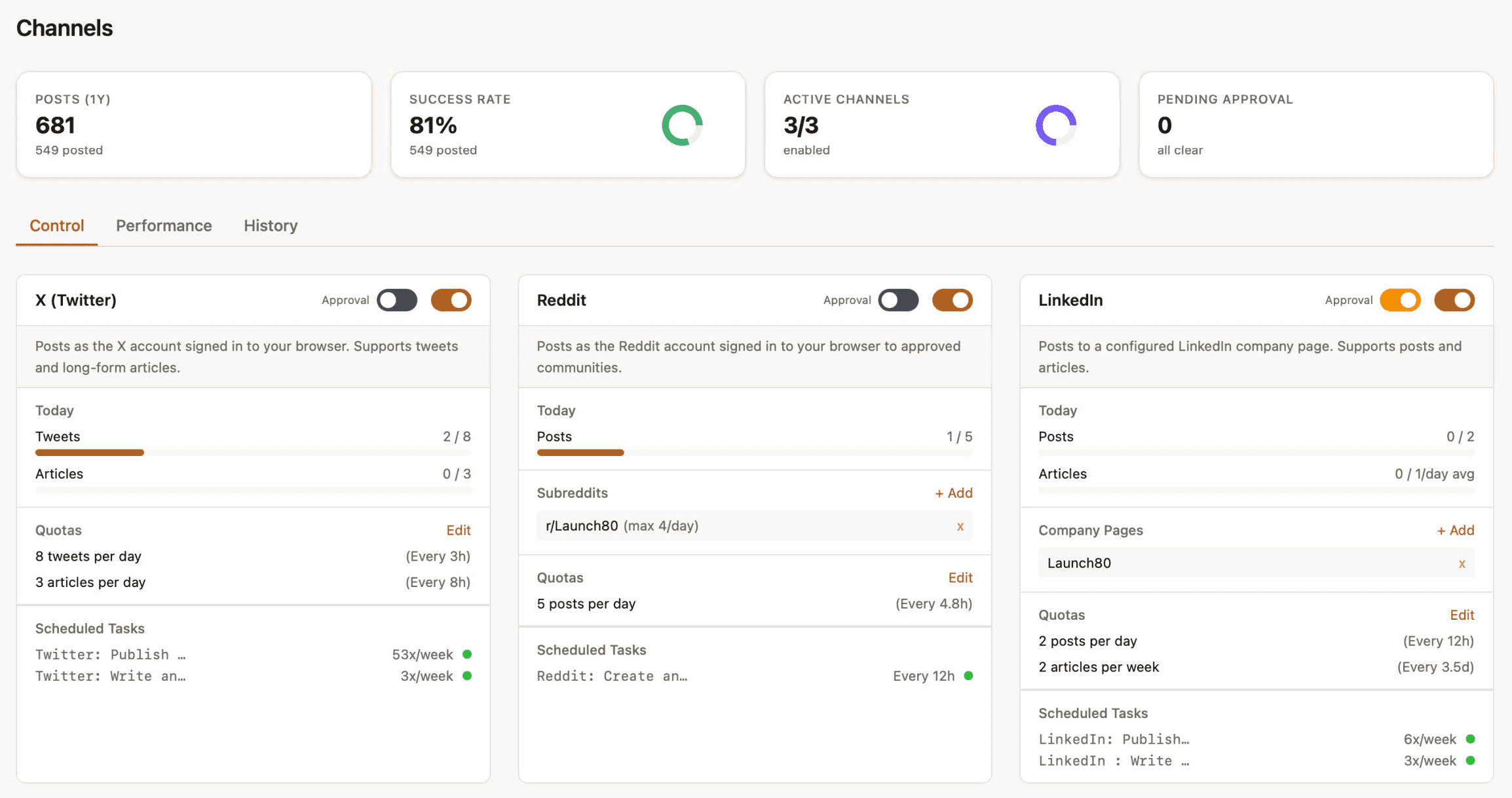Remove the Launch80 company page
Image resolution: width=1512 pixels, height=798 pixels.
(1463, 563)
